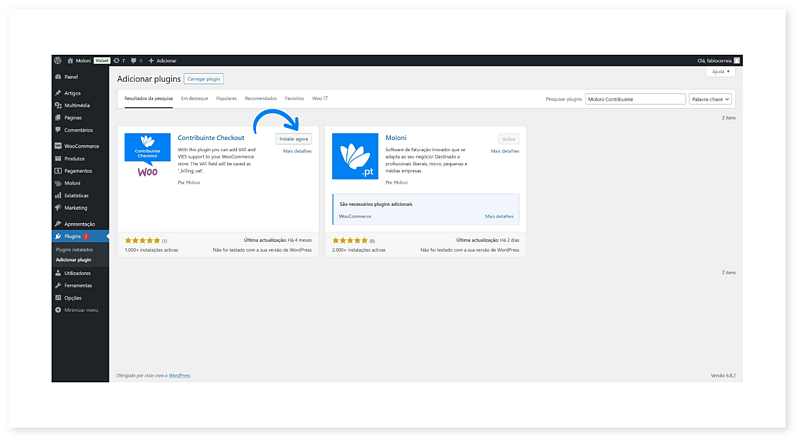Image resolution: width=800 pixels, height=442 pixels.
Task: Switch to the Populares tab
Action: coord(226,99)
